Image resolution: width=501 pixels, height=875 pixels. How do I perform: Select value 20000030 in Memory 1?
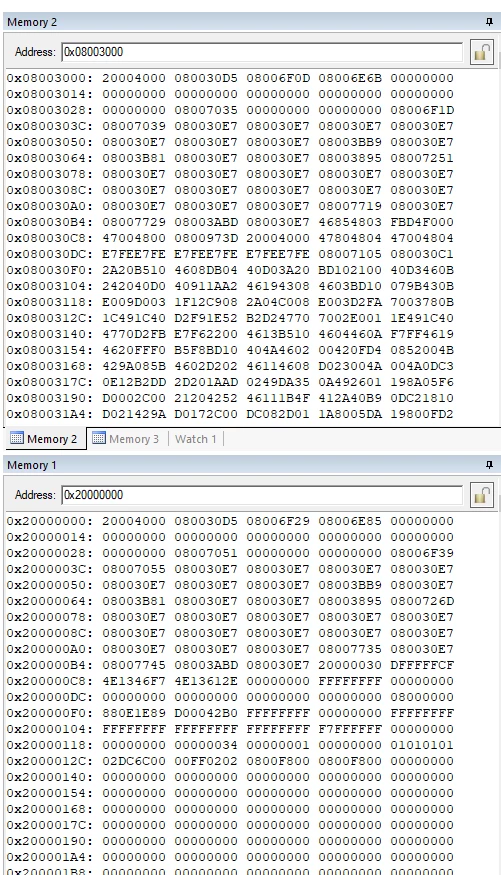pyautogui.click(x=350, y=665)
